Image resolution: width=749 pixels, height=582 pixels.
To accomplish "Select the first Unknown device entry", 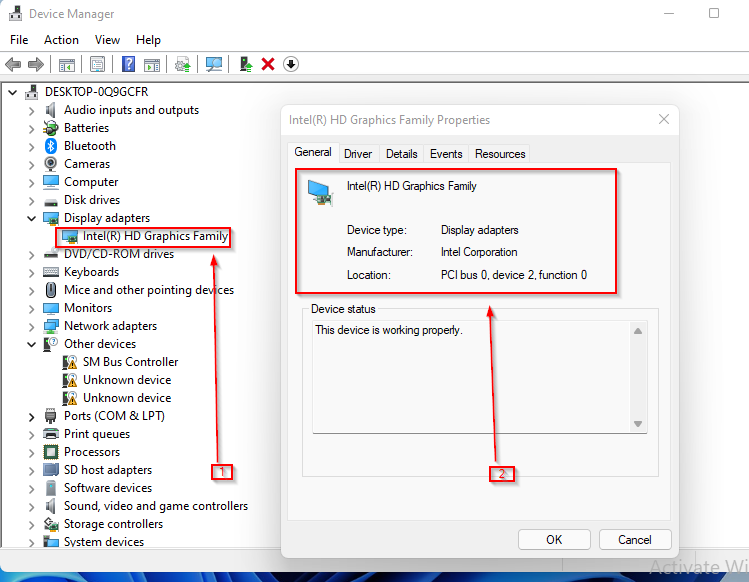I will click(x=127, y=380).
